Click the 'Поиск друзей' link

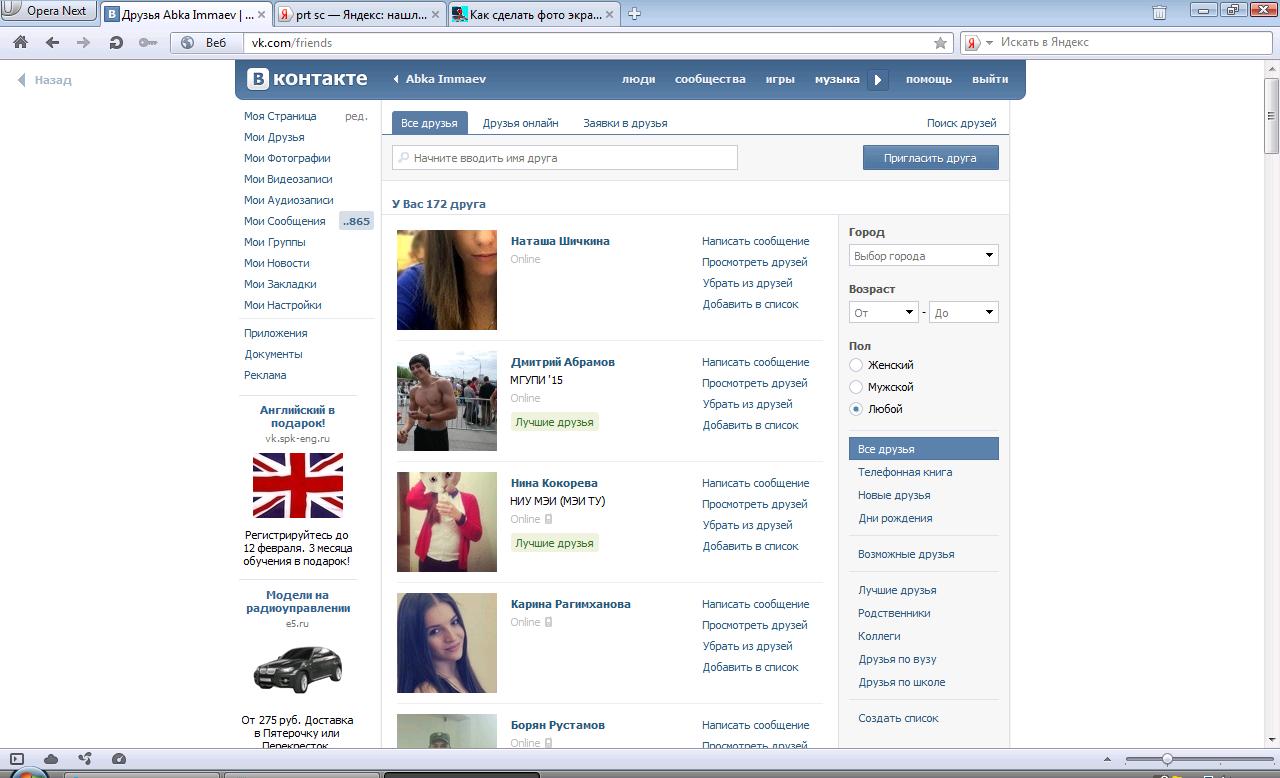click(x=961, y=123)
